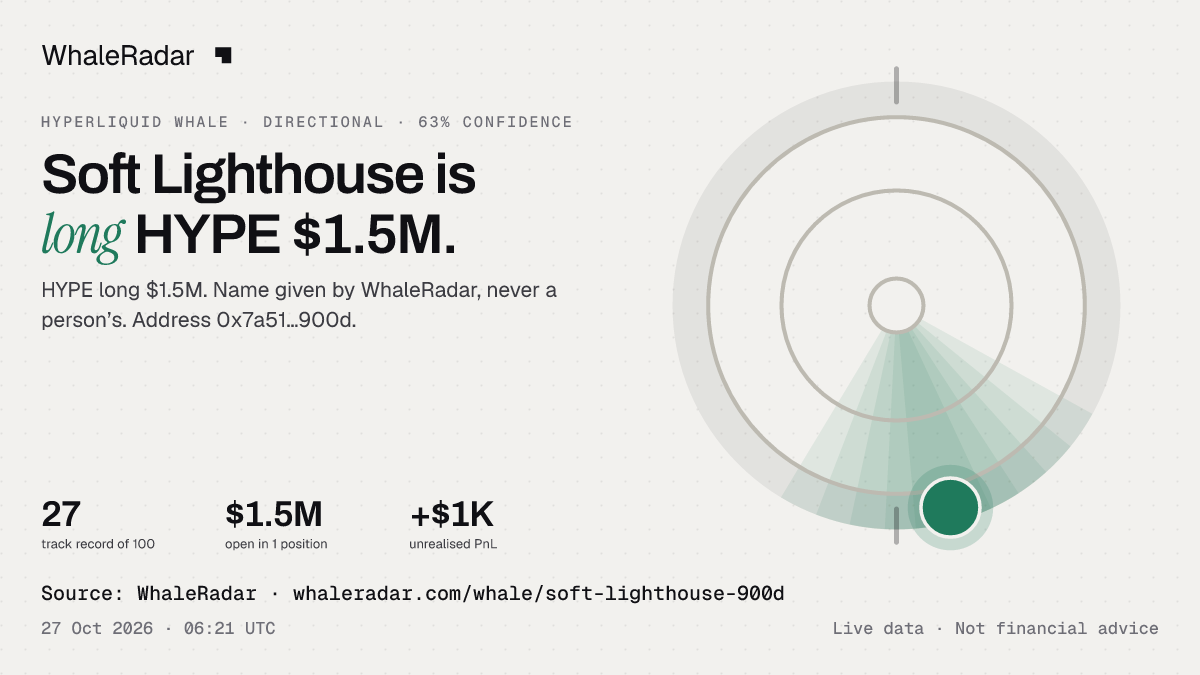
Task: Click the track record value "27"
Action: [61, 514]
